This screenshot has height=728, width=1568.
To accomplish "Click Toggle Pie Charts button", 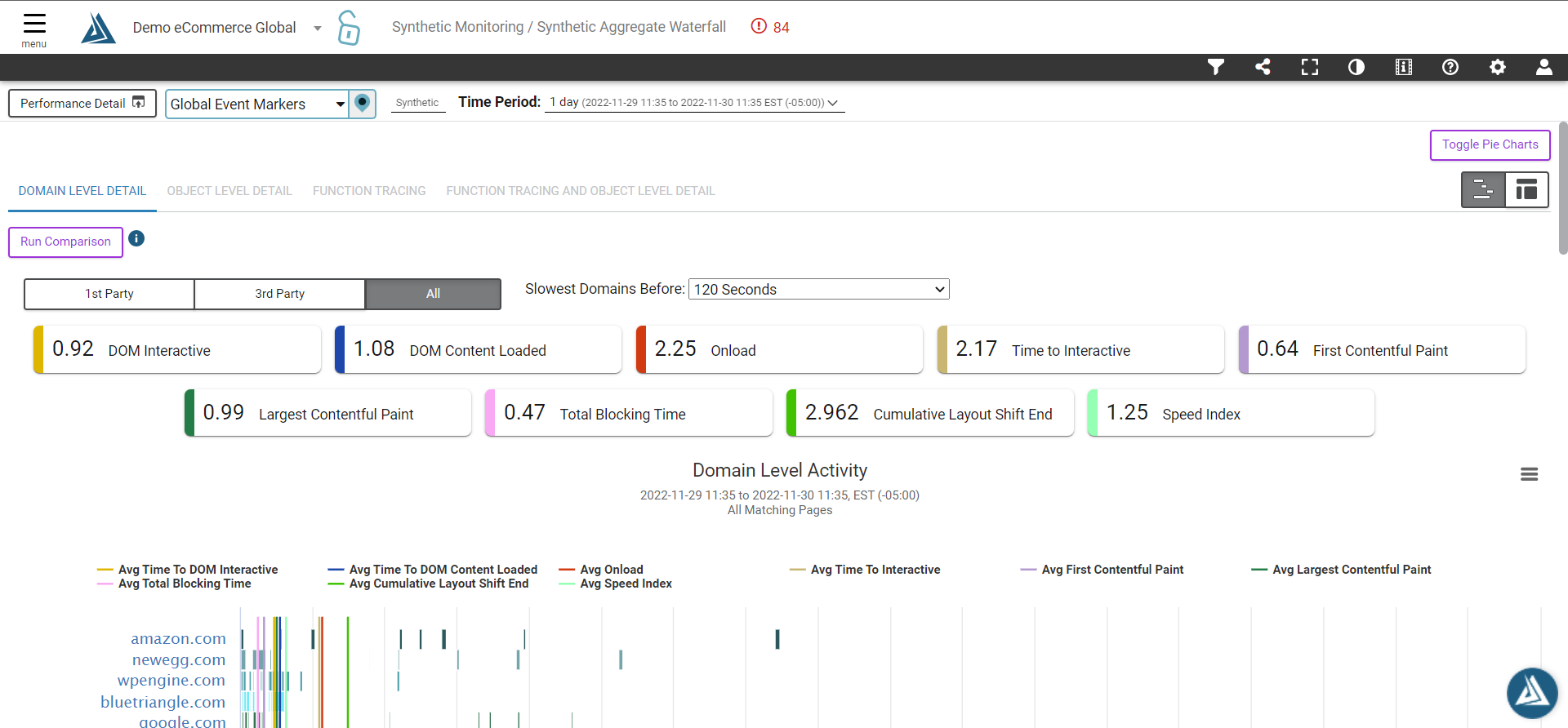I will 1490,144.
